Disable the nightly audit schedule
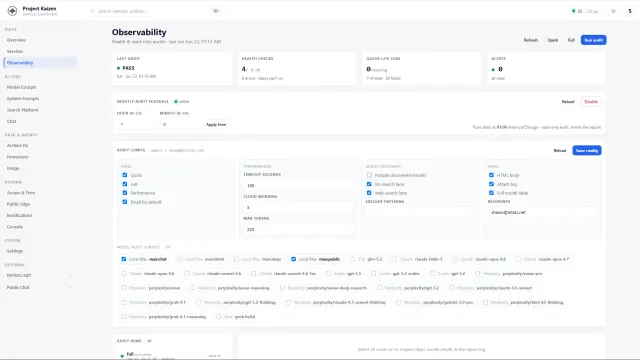 pos(591,102)
